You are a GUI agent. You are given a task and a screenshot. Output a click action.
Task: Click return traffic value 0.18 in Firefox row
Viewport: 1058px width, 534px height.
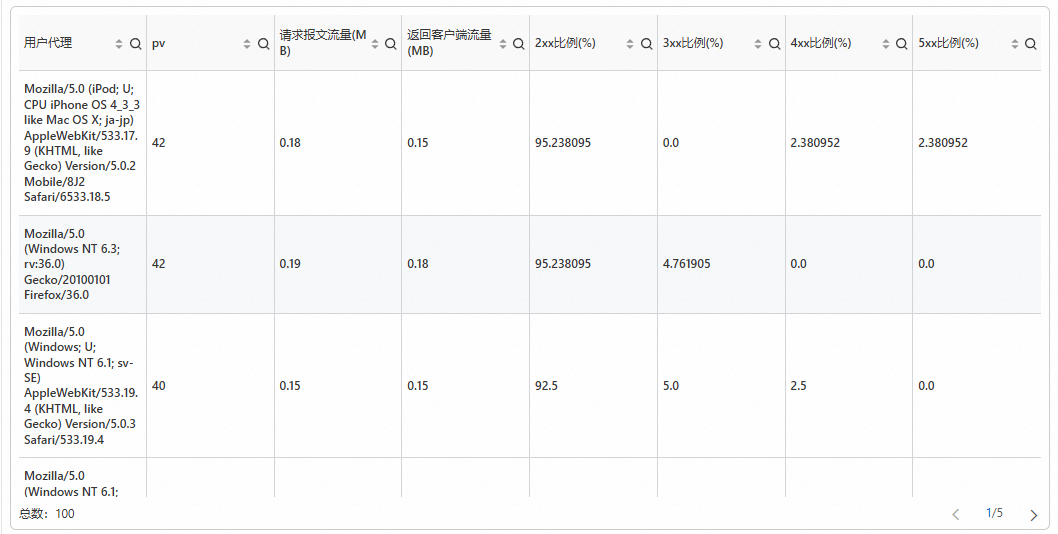[418, 264]
